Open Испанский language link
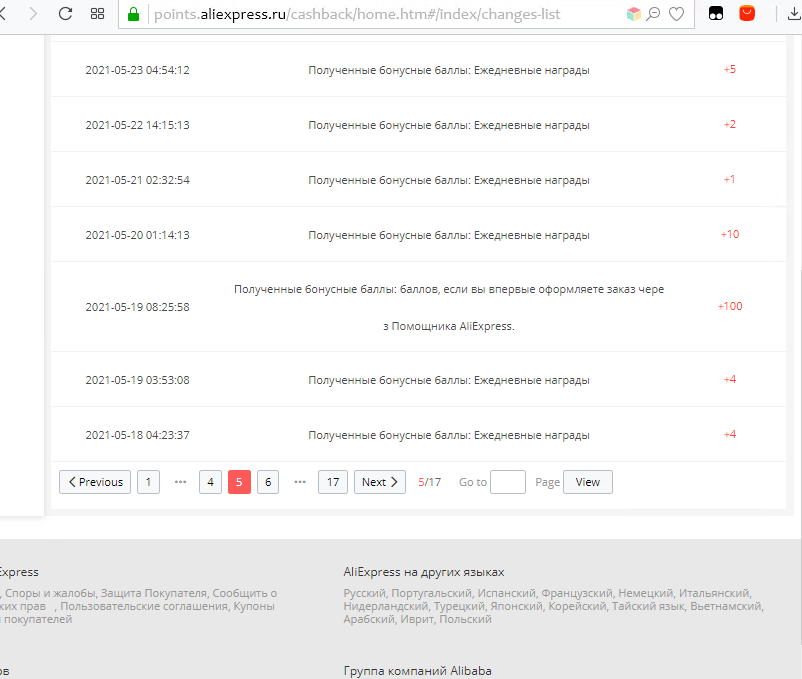This screenshot has width=802, height=679. [507, 593]
